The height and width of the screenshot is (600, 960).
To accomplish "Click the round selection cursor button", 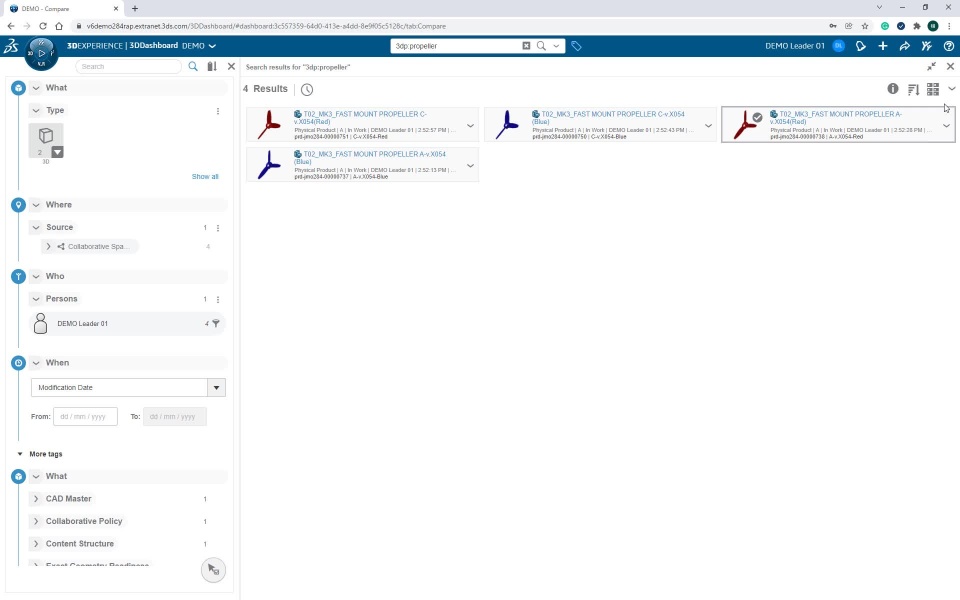I will click(x=213, y=570).
